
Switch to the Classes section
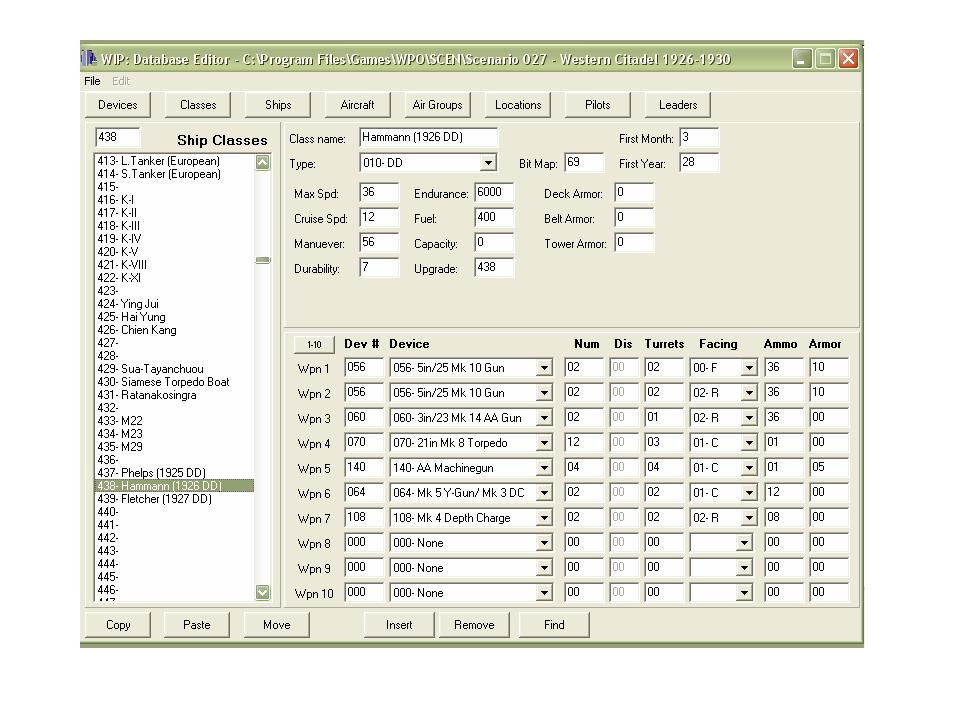point(198,105)
